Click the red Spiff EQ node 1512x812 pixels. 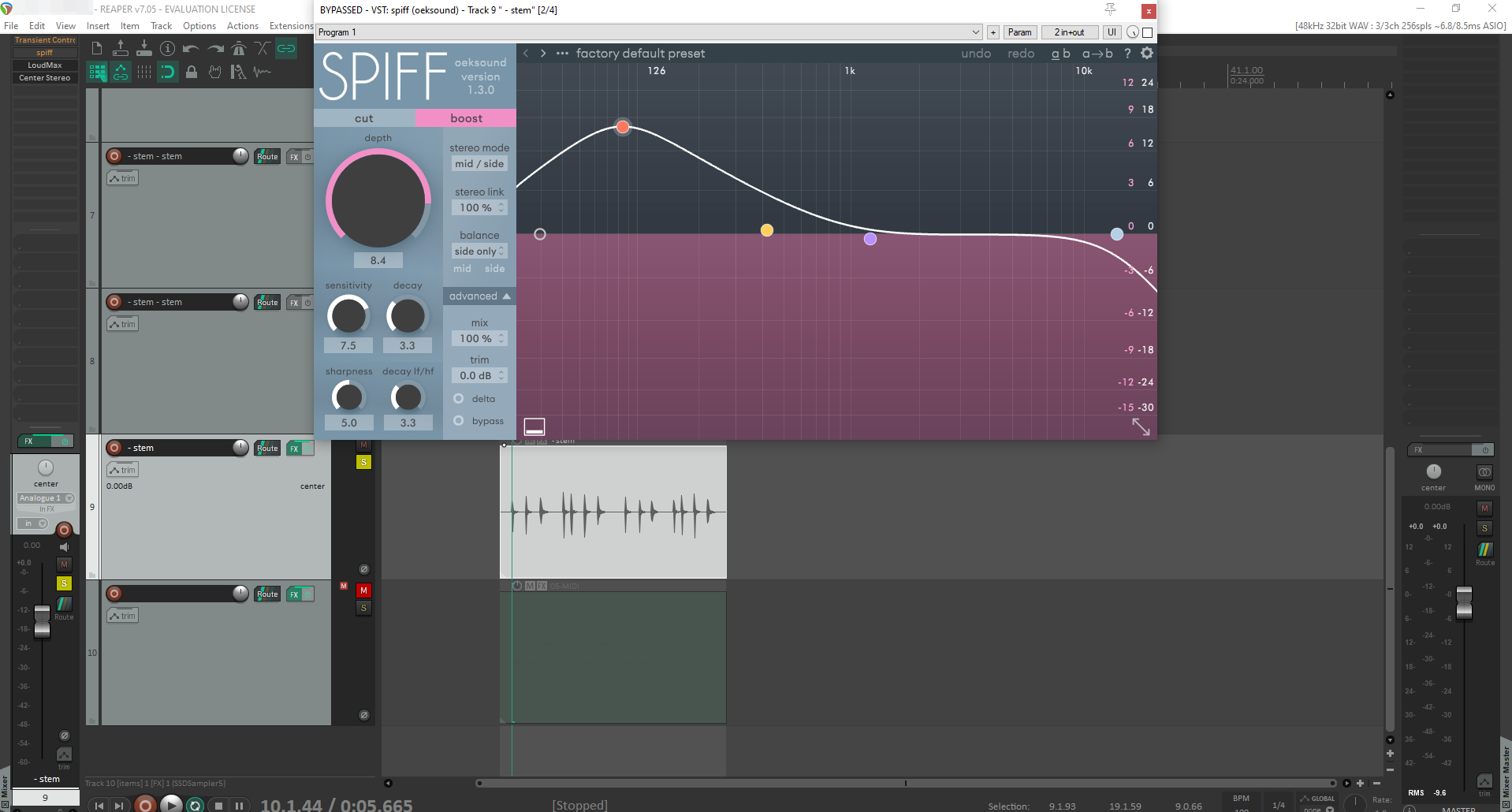[623, 127]
